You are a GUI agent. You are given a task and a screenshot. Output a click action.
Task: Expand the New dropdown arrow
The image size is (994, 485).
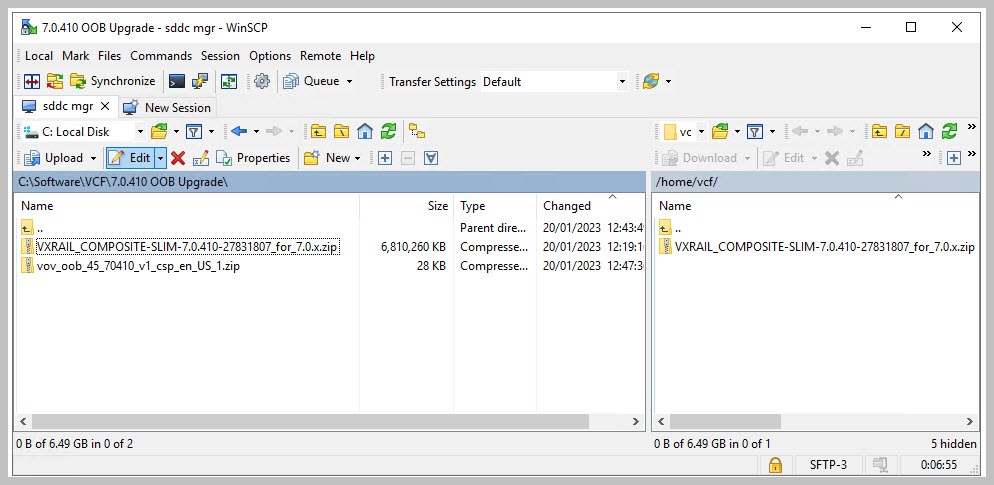click(357, 158)
